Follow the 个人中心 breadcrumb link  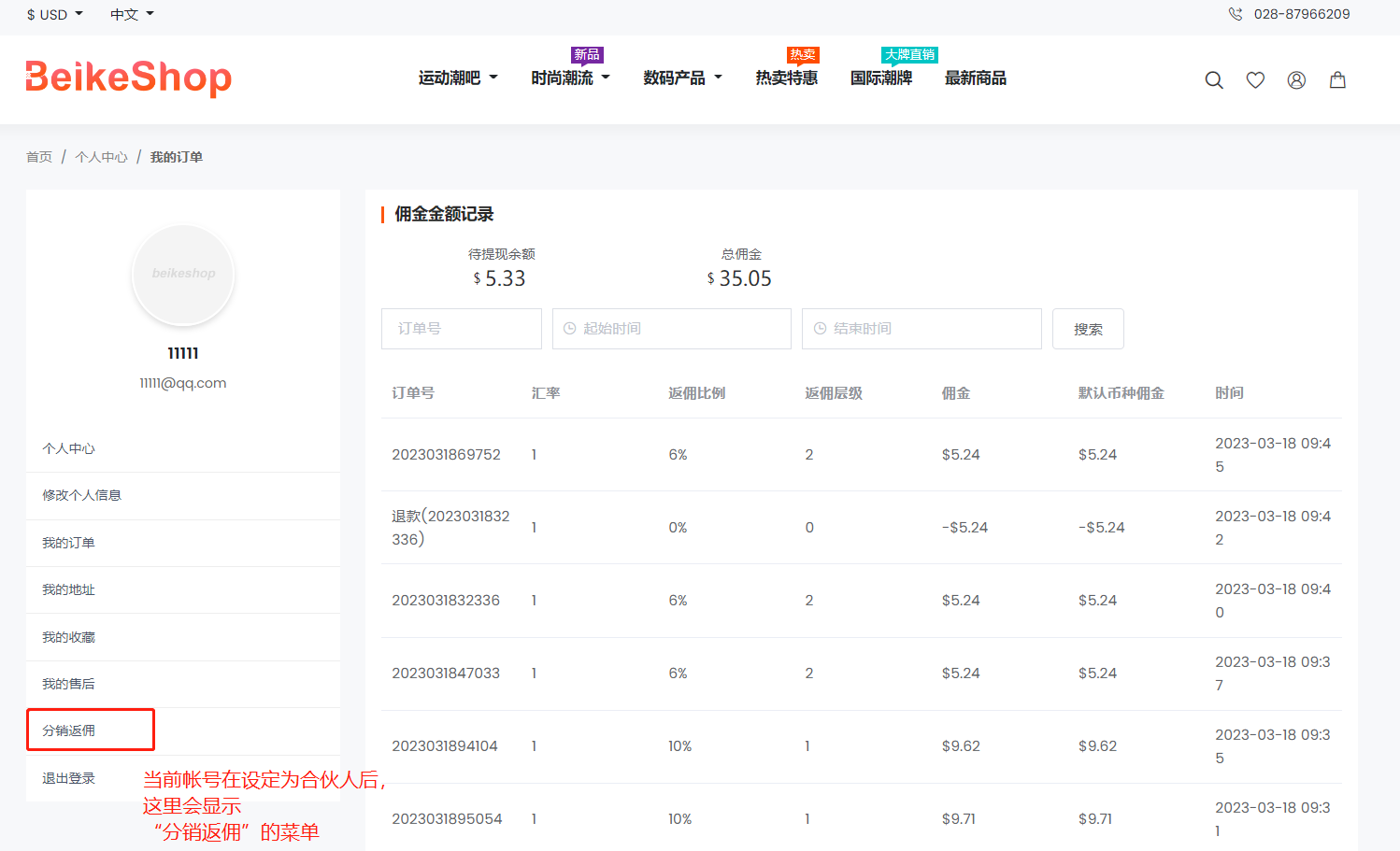[x=101, y=157]
